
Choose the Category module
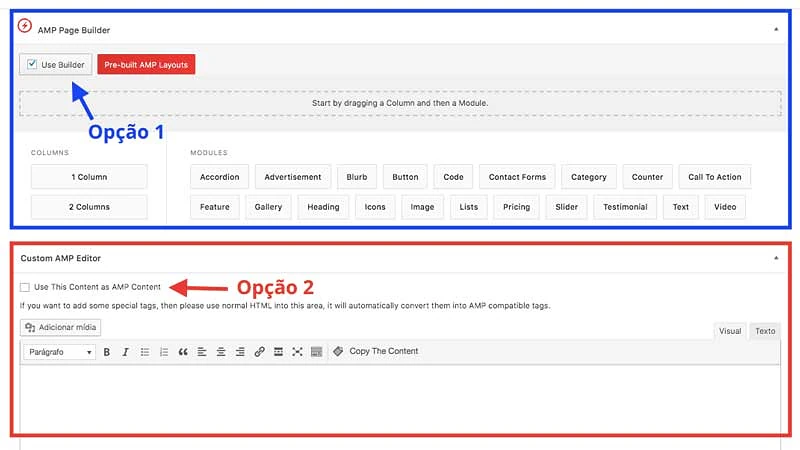point(589,177)
